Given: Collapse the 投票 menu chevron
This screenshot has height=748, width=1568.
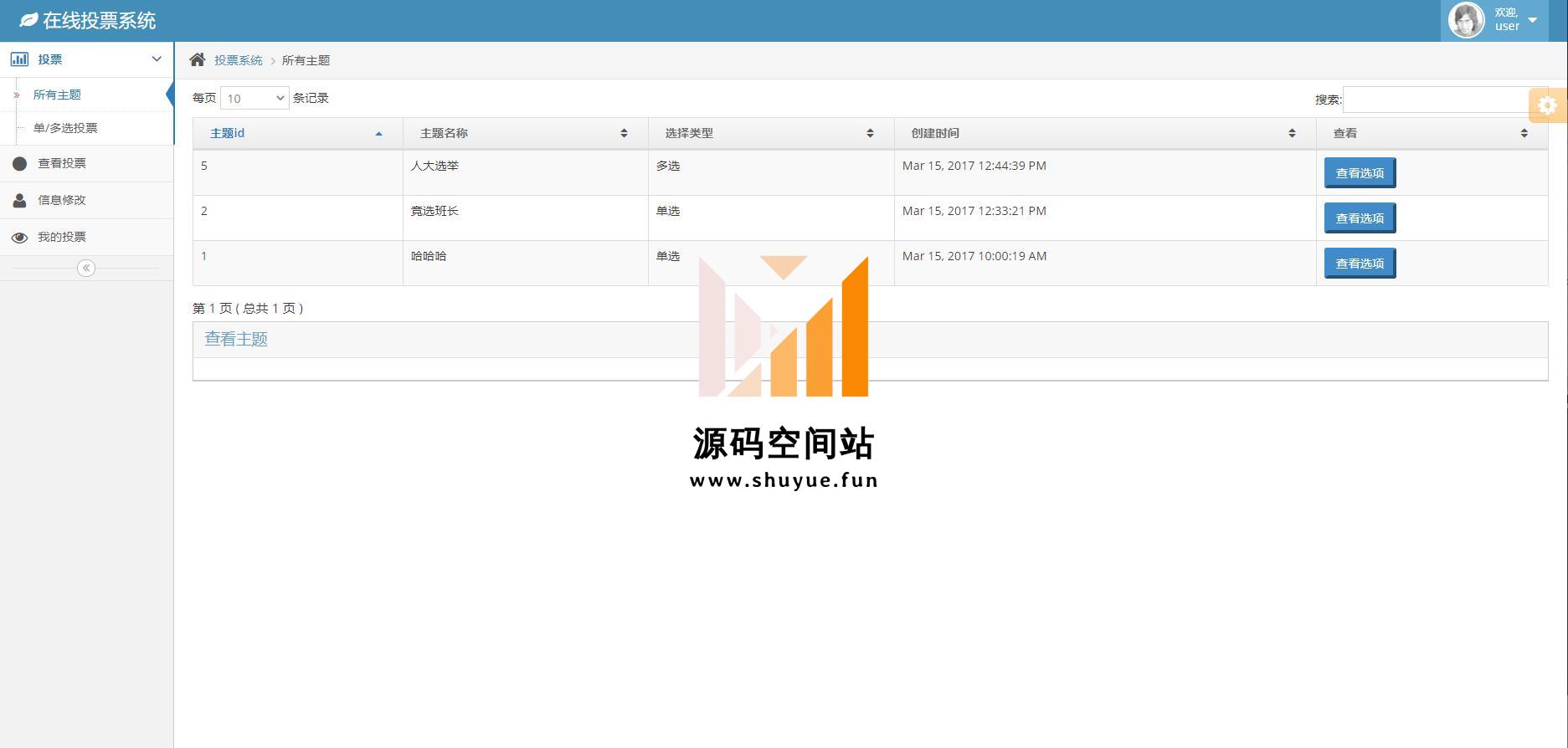Looking at the screenshot, I should click(x=157, y=59).
